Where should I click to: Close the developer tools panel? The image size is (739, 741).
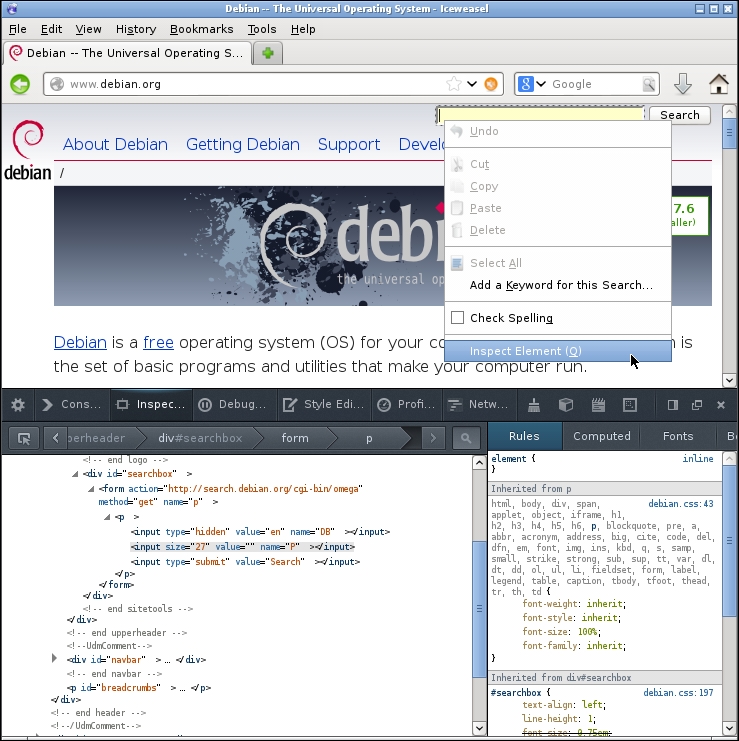(721, 405)
